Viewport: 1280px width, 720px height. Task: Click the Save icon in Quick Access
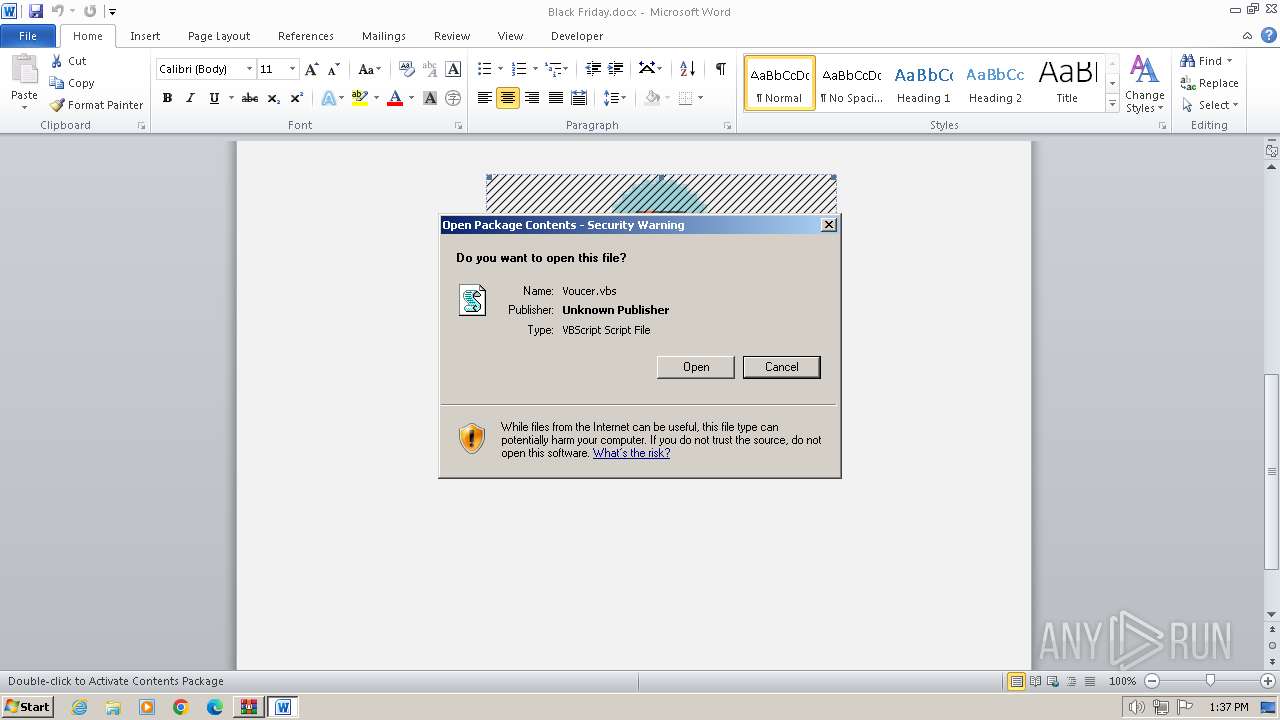[36, 11]
